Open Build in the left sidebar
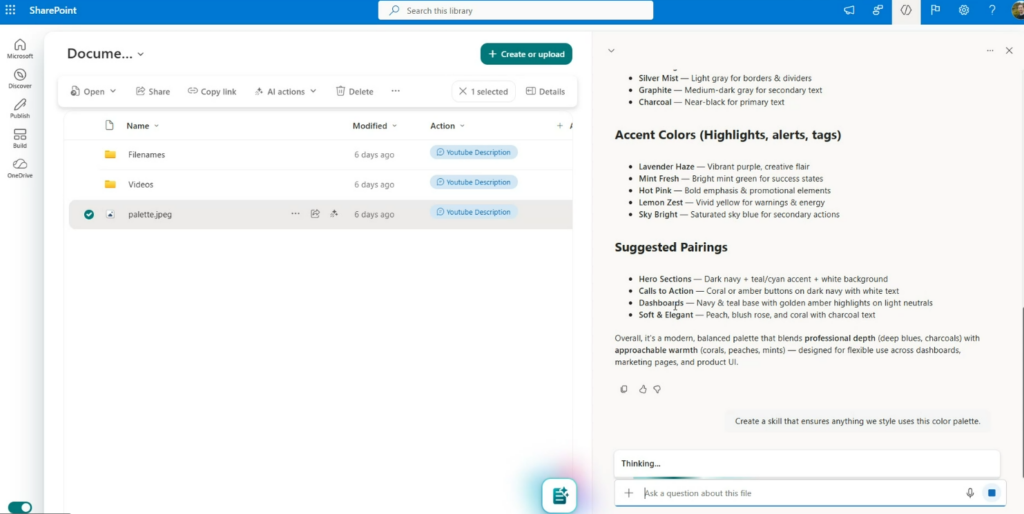The image size is (1024, 514). pyautogui.click(x=20, y=138)
